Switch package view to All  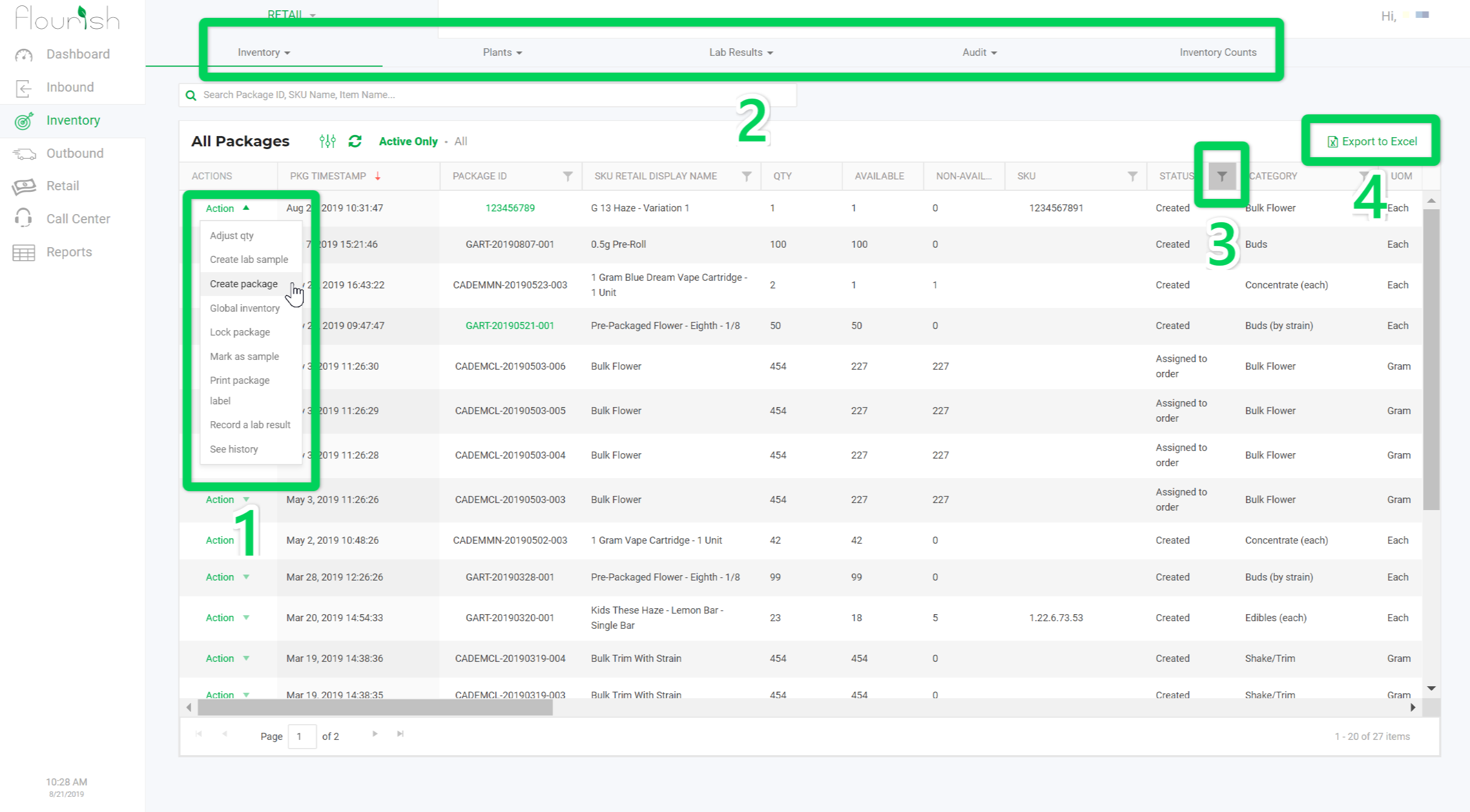[461, 141]
